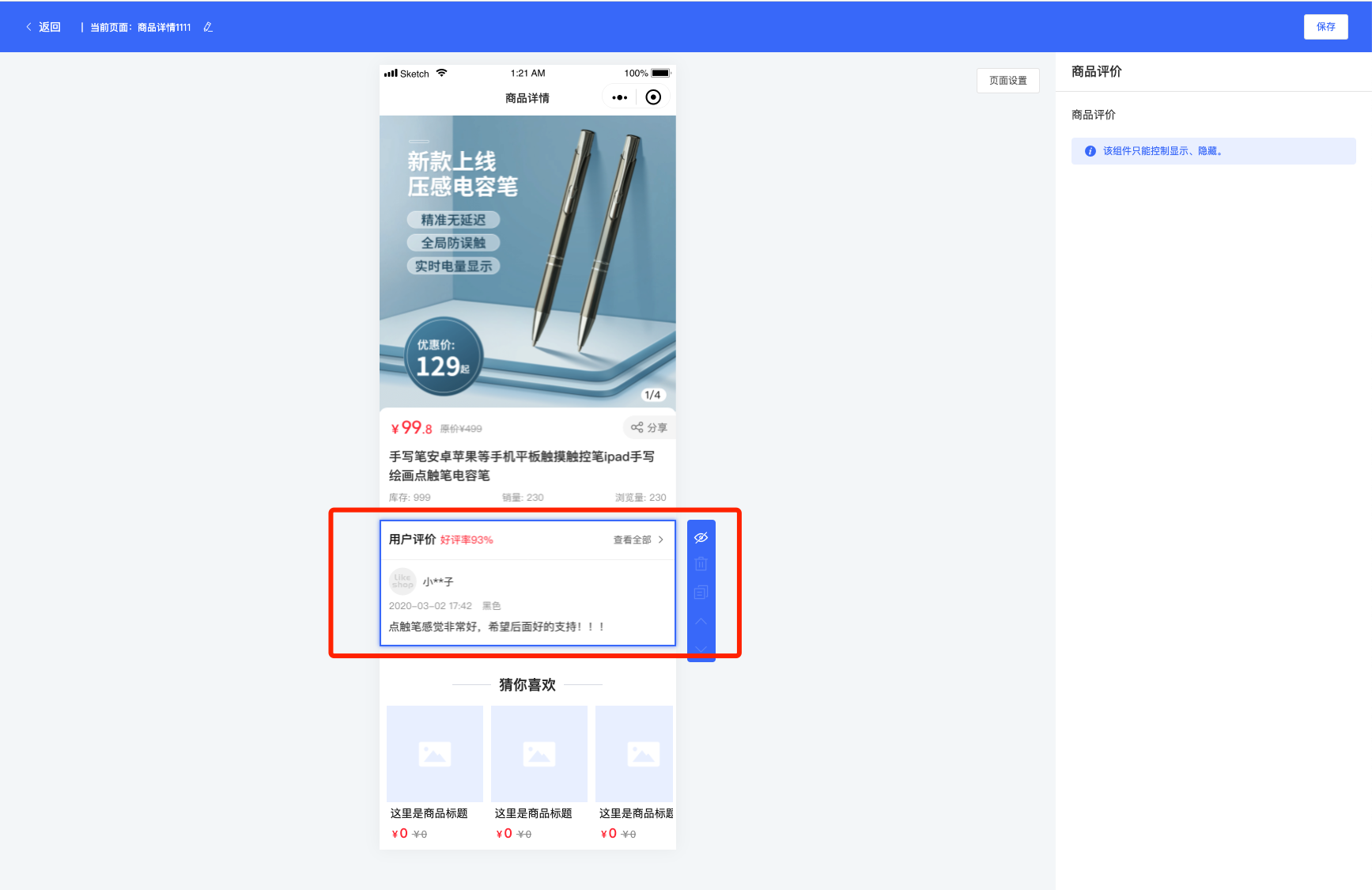The height and width of the screenshot is (890, 1372).
Task: Open 页面设置 page settings
Action: [x=1007, y=81]
